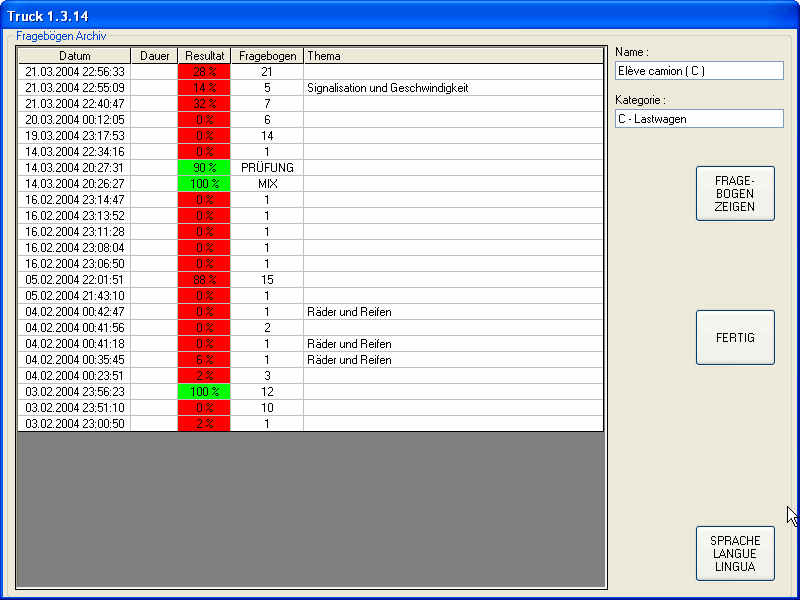Select the row dated 21.03.2004 22:56:33
The width and height of the screenshot is (800, 600).
[x=75, y=72]
